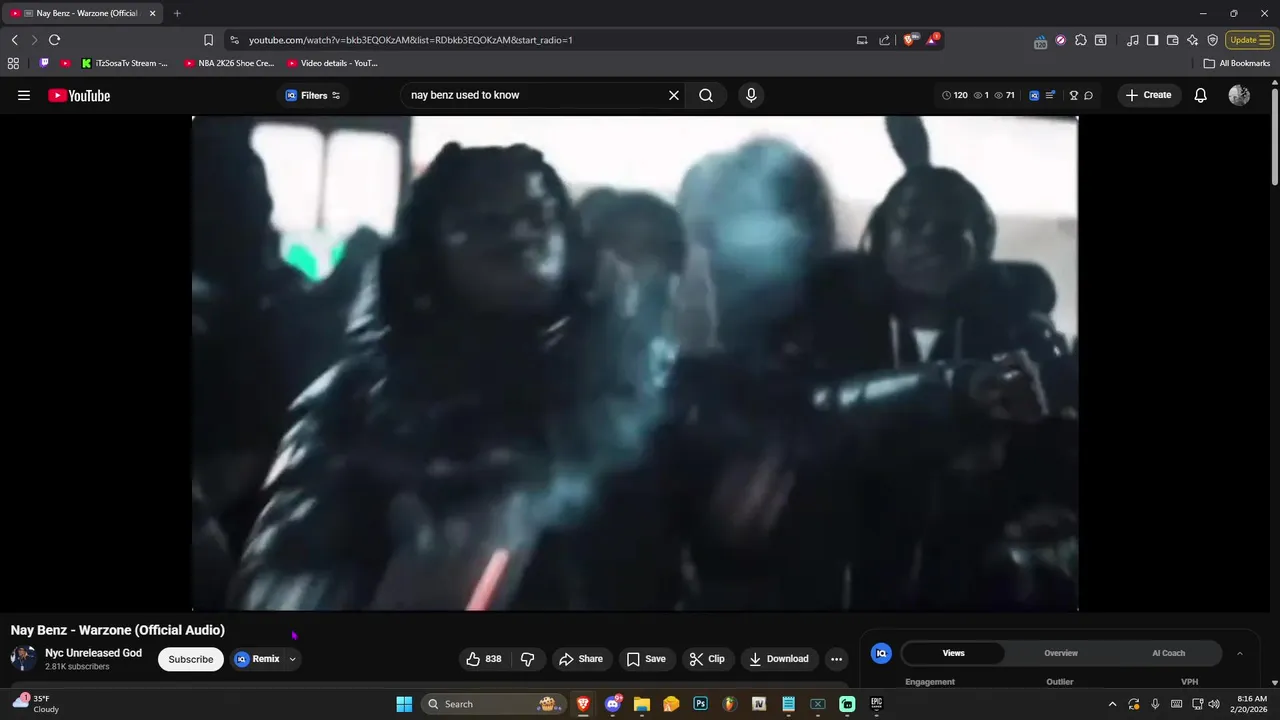
Task: Open Nyc Unreleased God channel link
Action: coord(93,653)
